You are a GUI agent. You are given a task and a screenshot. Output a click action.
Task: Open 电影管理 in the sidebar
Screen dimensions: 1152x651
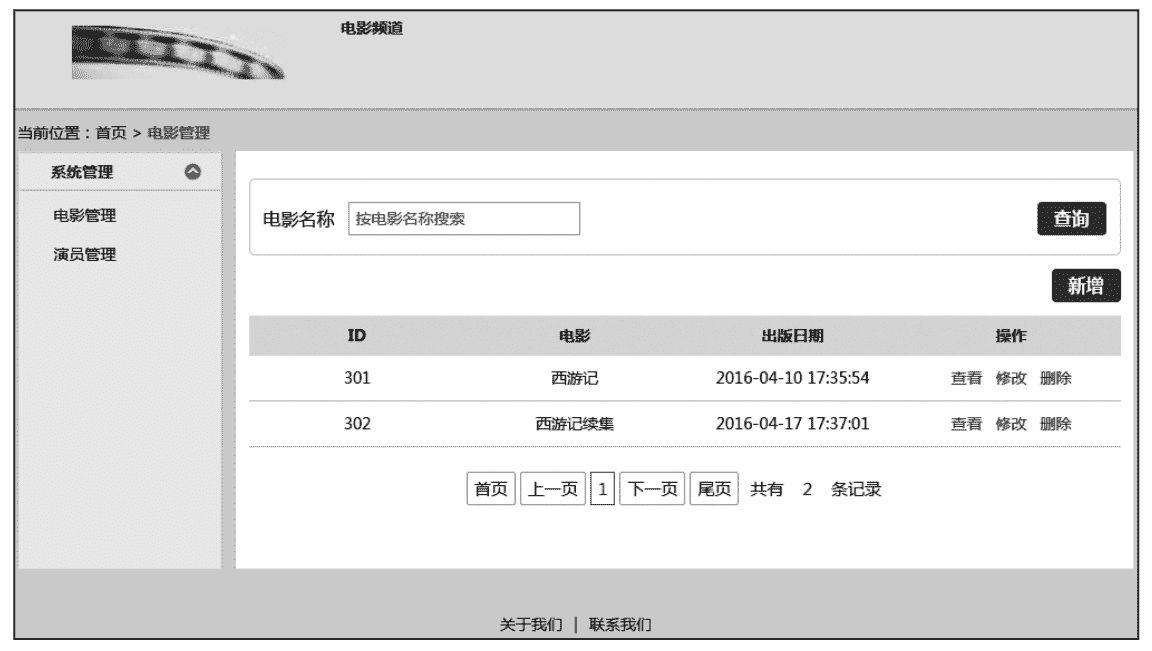click(84, 215)
